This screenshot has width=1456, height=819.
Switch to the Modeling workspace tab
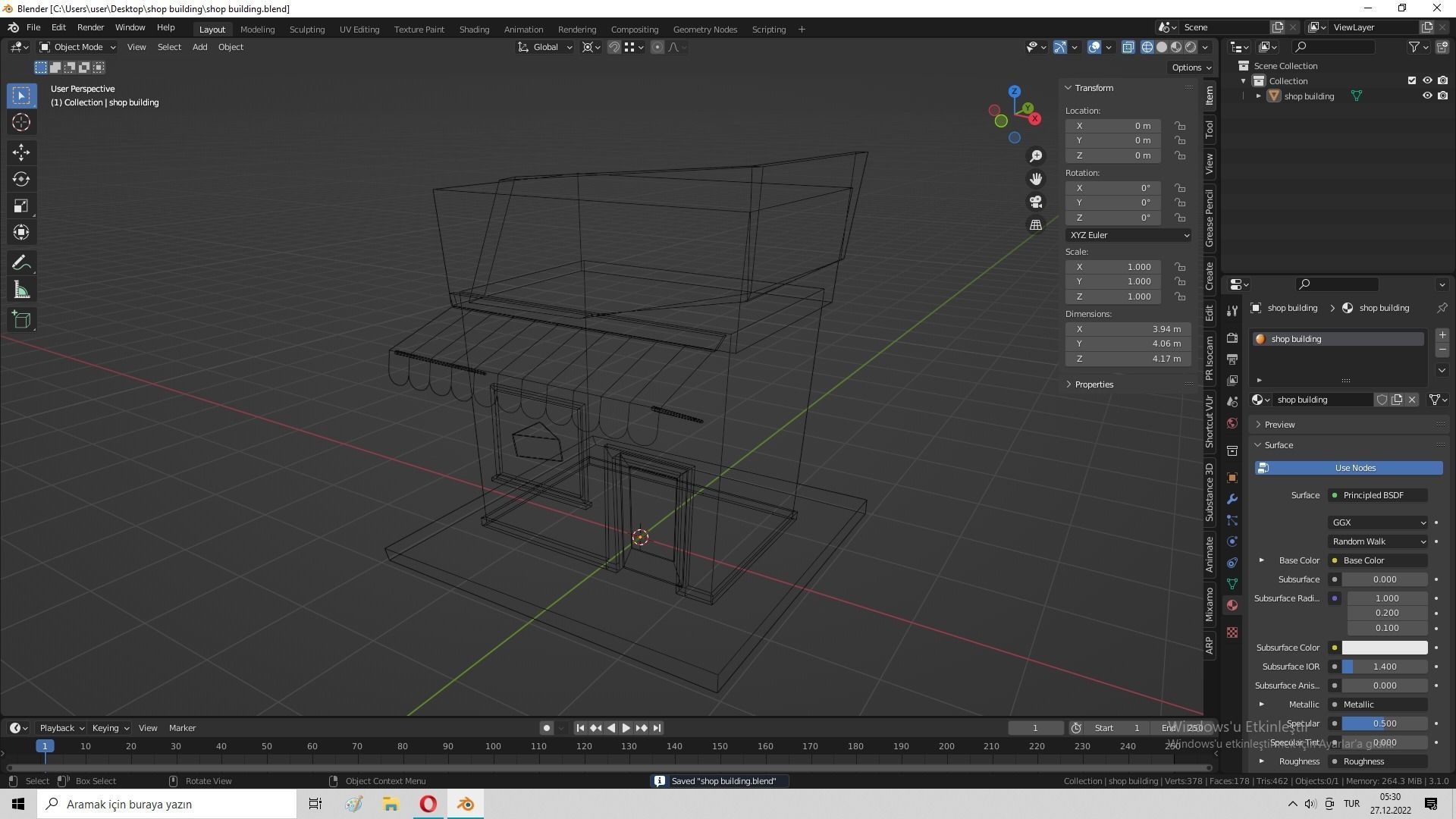click(257, 30)
